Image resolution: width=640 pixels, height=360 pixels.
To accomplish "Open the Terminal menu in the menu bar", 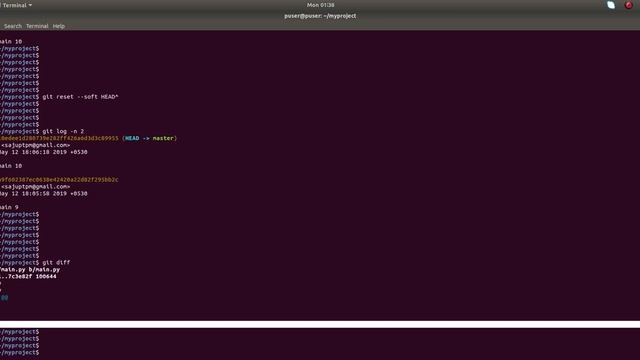I will click(x=37, y=26).
